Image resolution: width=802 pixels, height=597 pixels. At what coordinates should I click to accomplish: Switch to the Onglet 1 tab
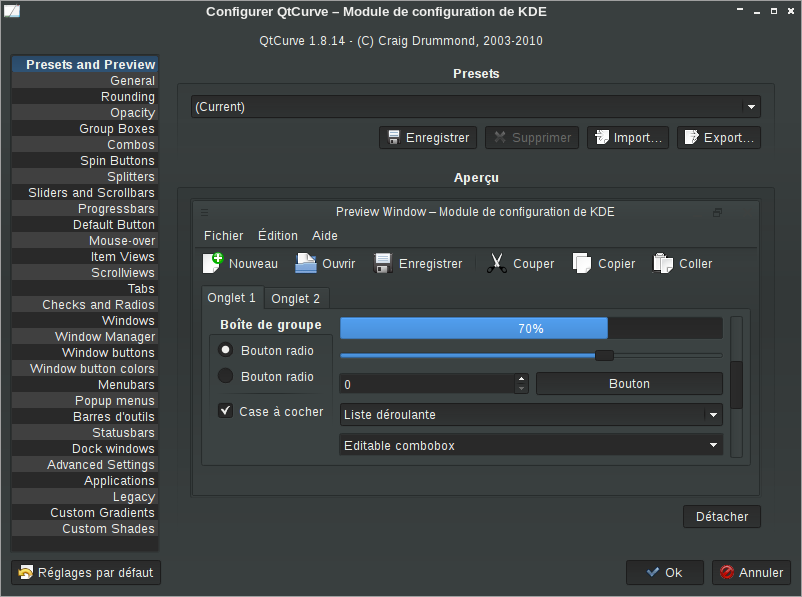coord(232,298)
